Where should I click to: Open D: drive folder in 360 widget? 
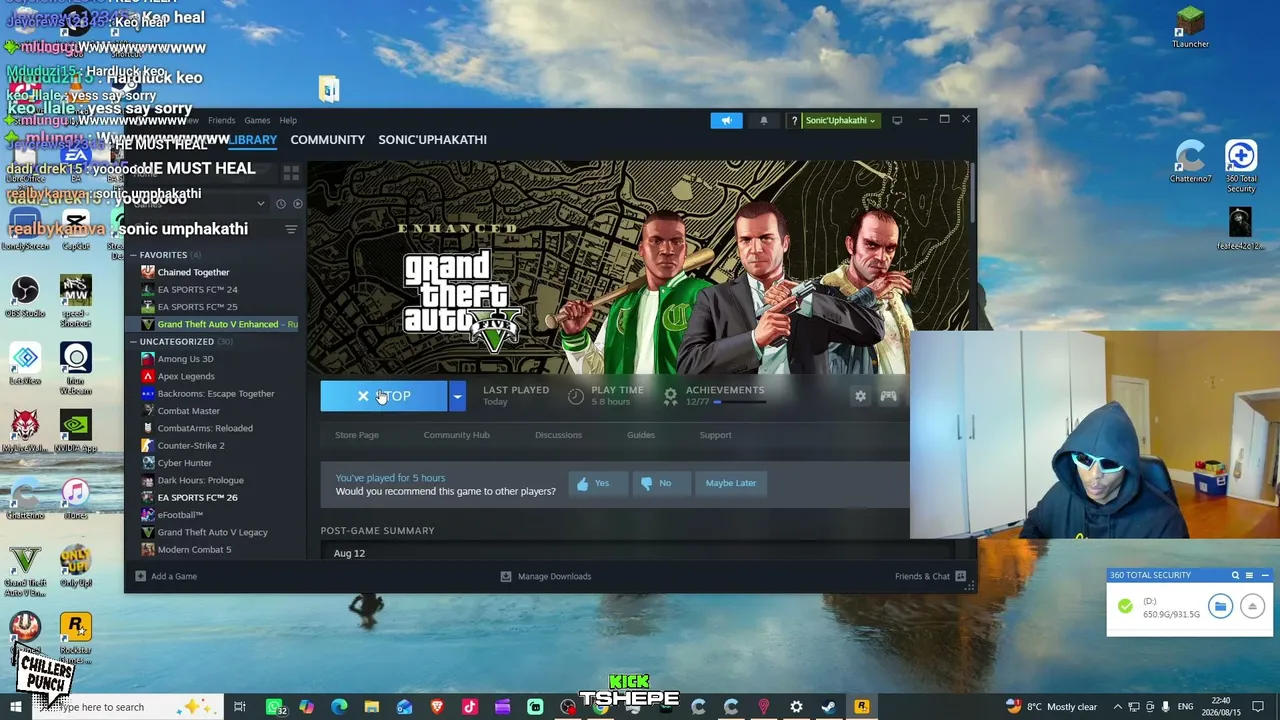[x=1220, y=607]
